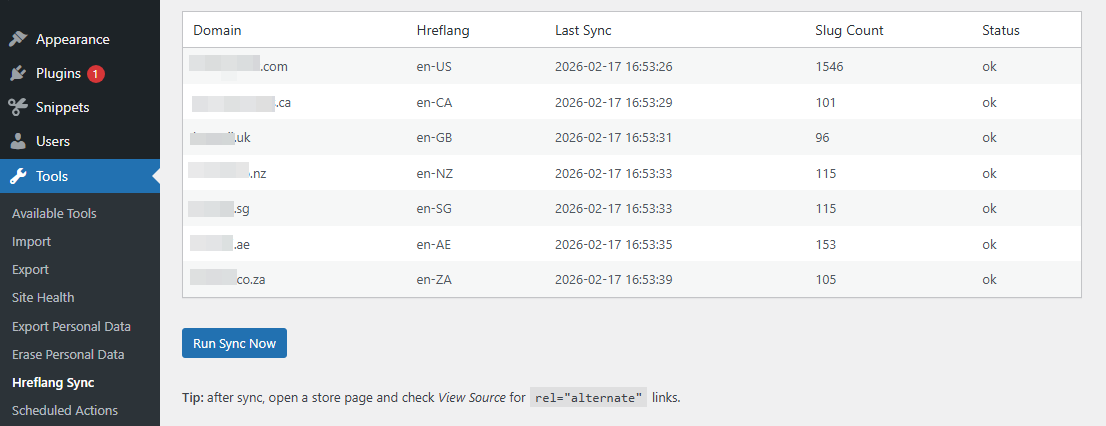Viewport: 1106px width, 426px height.
Task: Open Available Tools submenu item
Action: click(x=54, y=214)
